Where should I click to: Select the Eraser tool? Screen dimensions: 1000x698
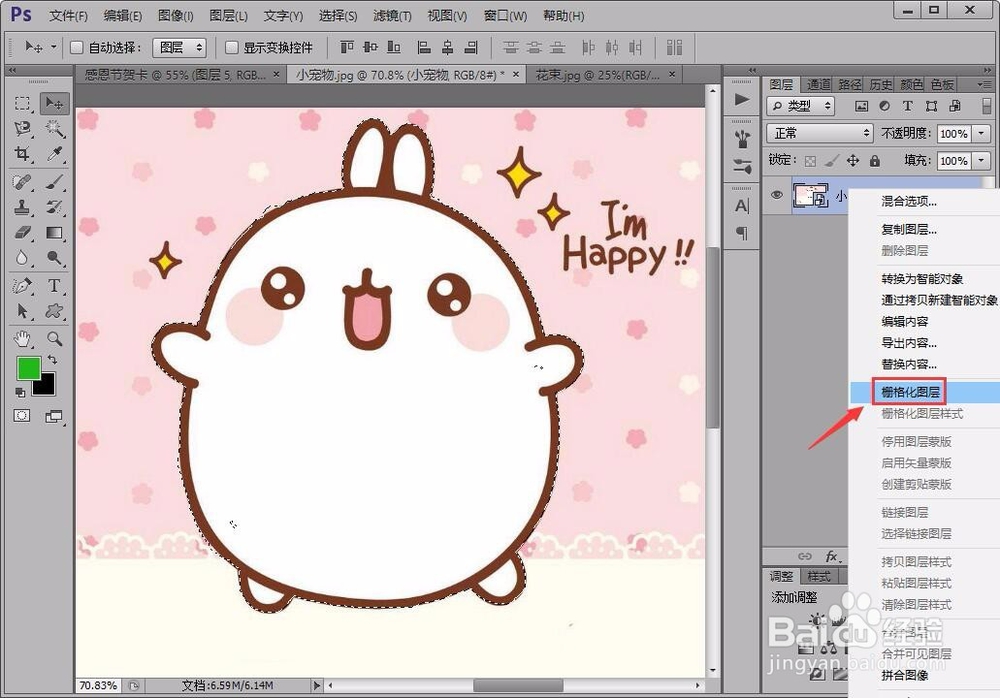pyautogui.click(x=23, y=232)
